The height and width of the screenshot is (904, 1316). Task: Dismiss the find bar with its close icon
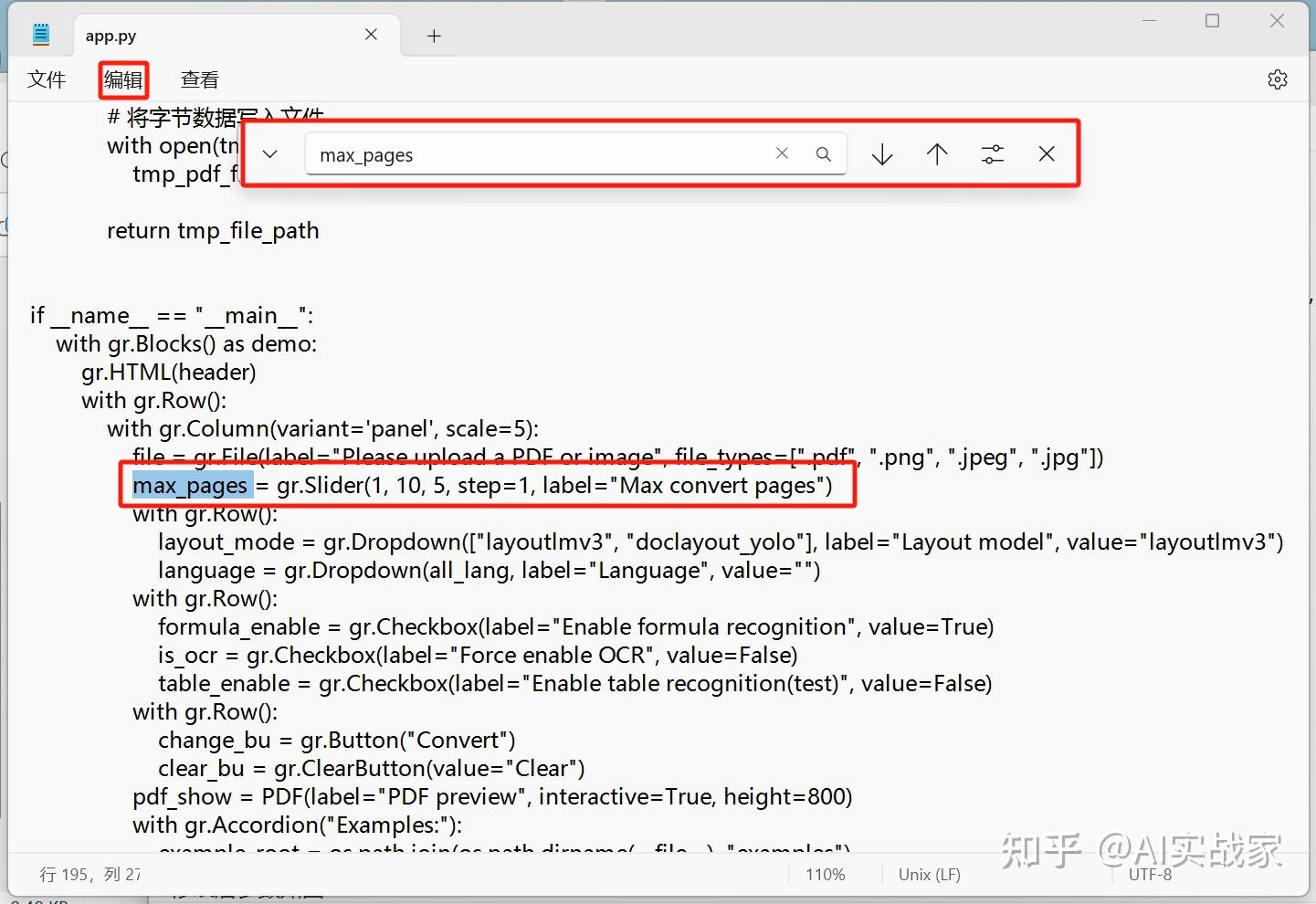[1047, 153]
